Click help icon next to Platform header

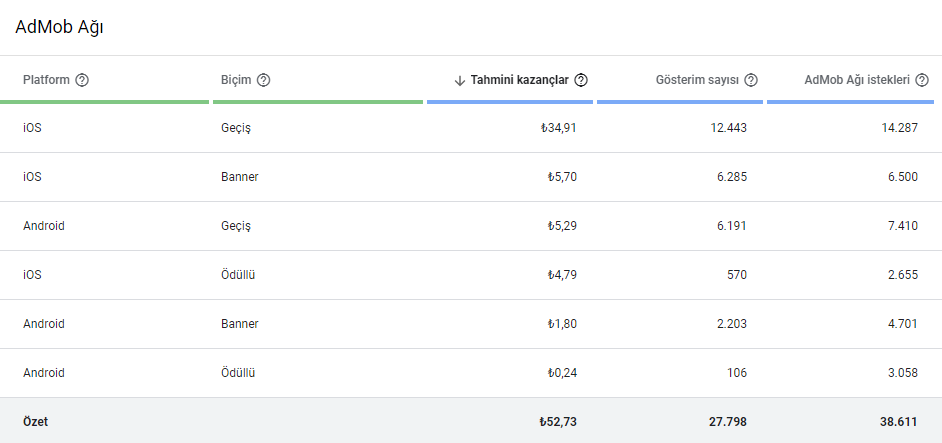tap(82, 80)
